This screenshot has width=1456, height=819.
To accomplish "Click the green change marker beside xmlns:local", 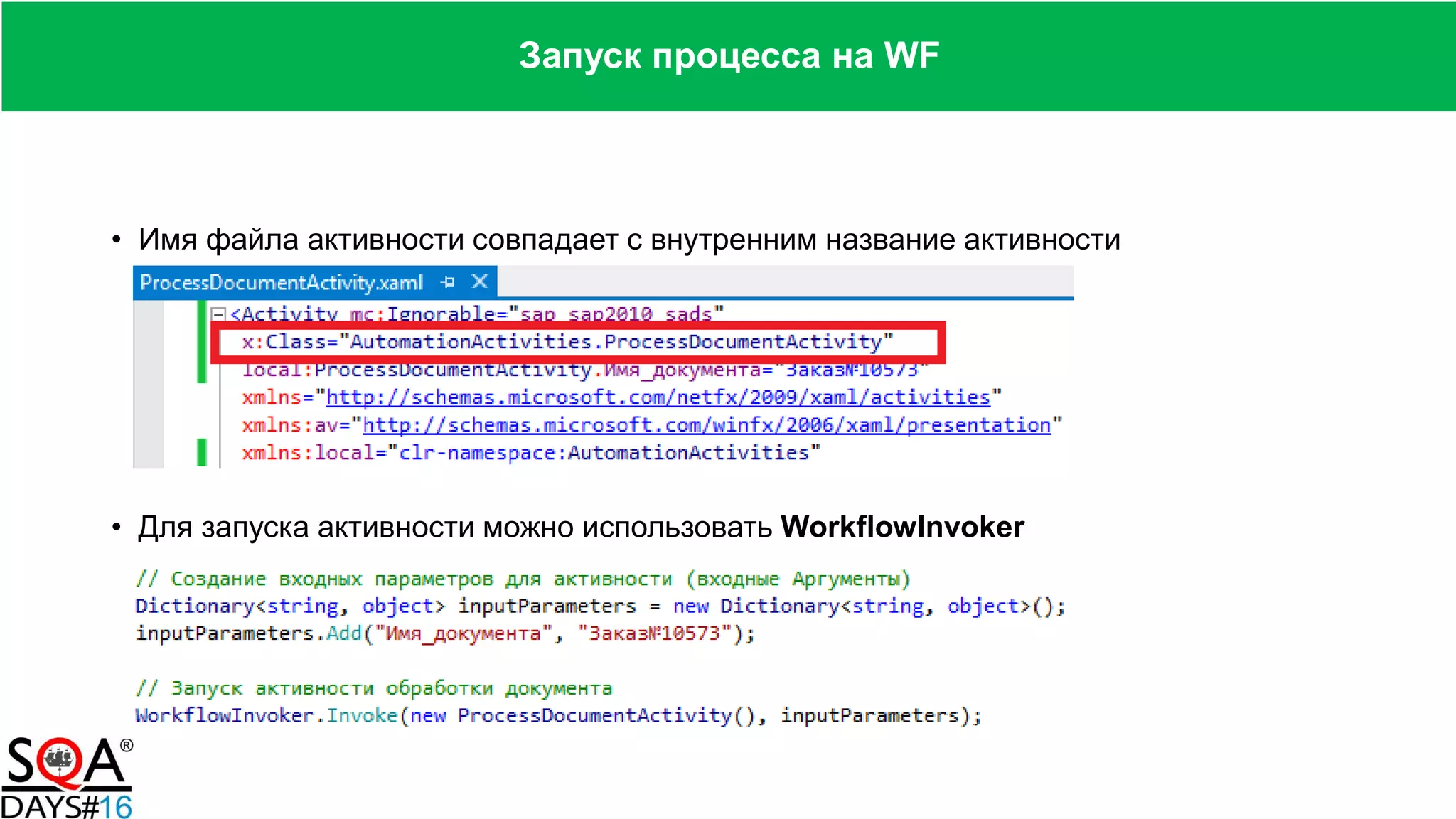I will click(x=202, y=453).
